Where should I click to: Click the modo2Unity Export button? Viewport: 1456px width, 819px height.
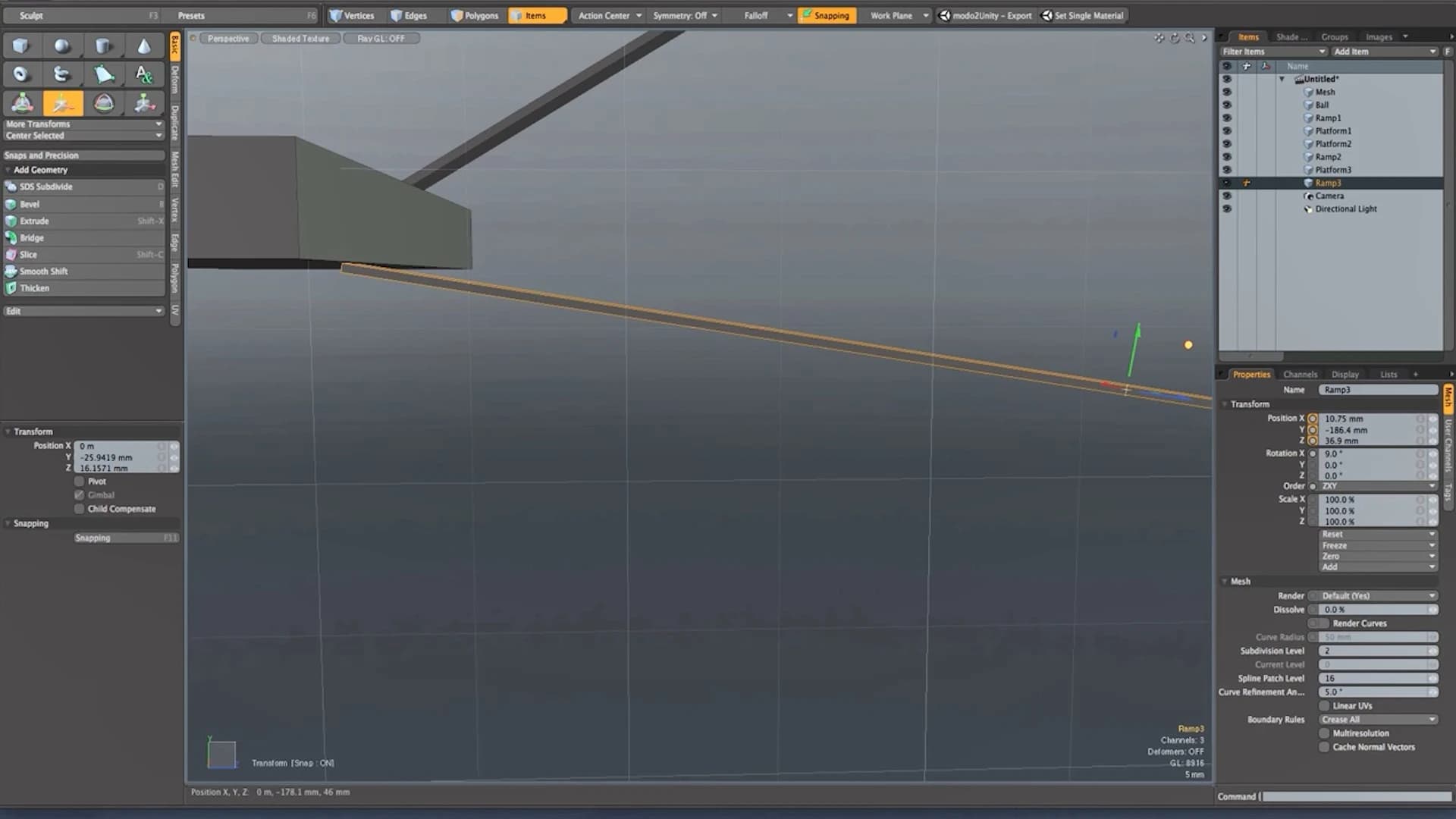[984, 15]
